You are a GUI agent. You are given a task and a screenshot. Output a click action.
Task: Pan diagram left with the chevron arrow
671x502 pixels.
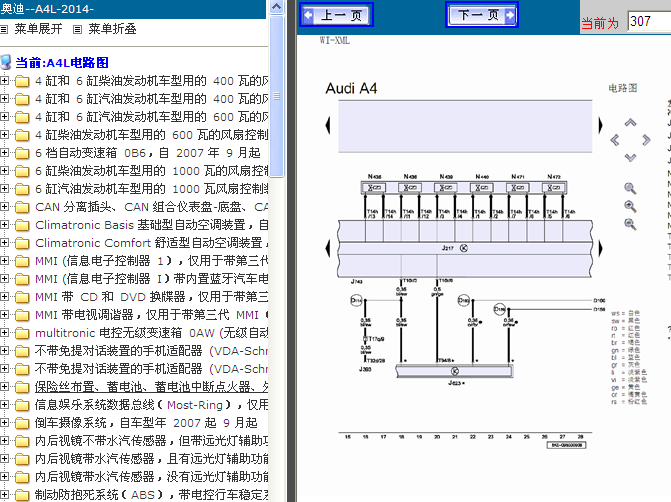pyautogui.click(x=615, y=140)
